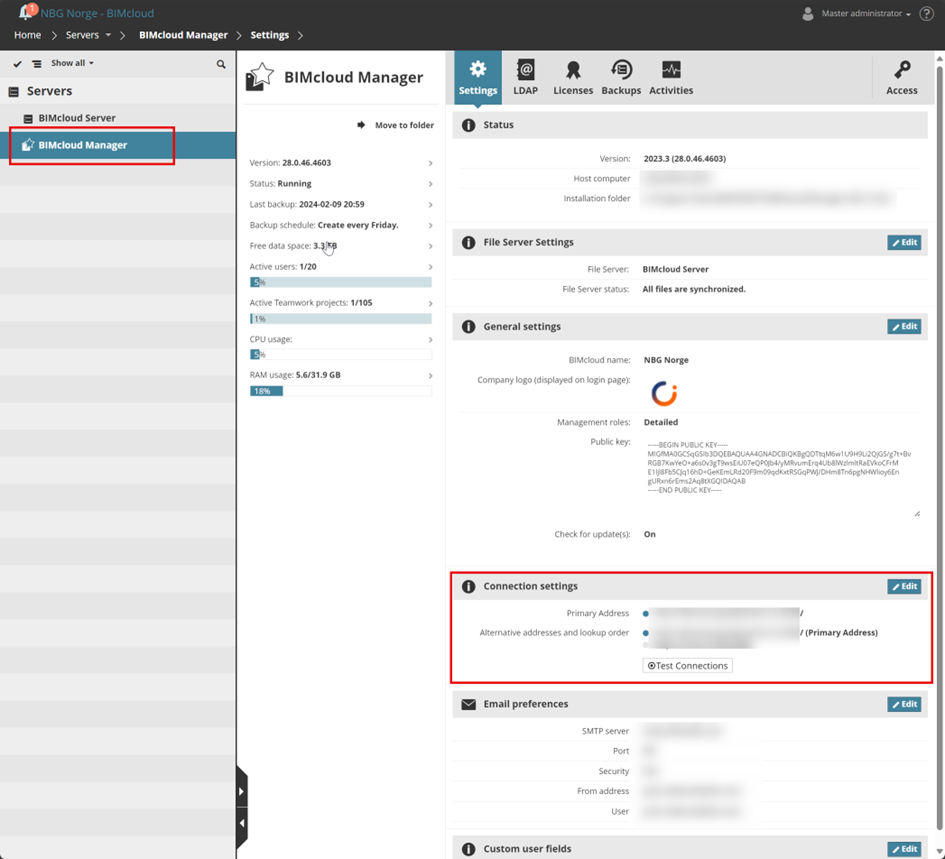
Task: Click the File Server Settings info icon
Action: pos(468,242)
